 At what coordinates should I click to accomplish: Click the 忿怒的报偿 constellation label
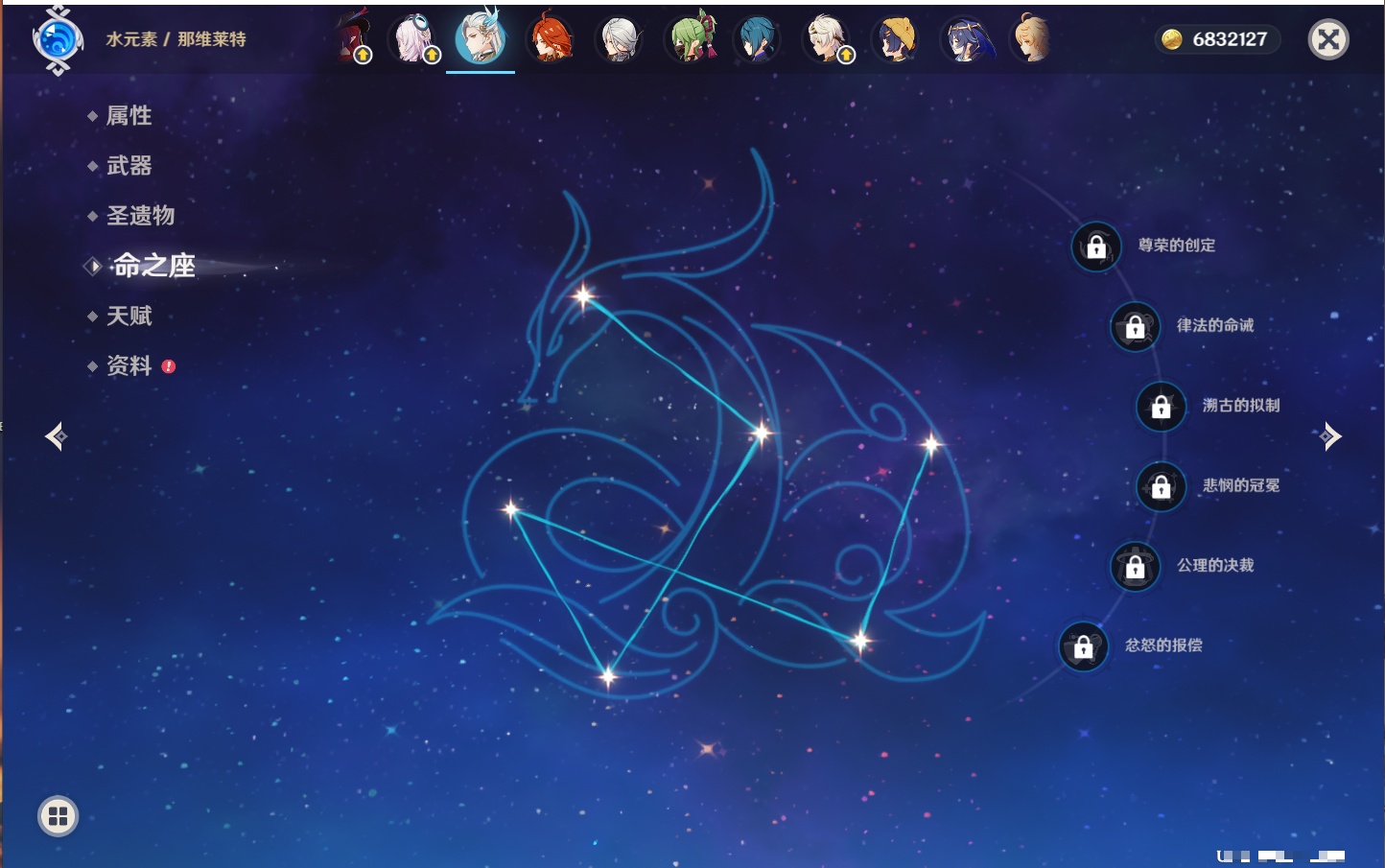click(1163, 645)
